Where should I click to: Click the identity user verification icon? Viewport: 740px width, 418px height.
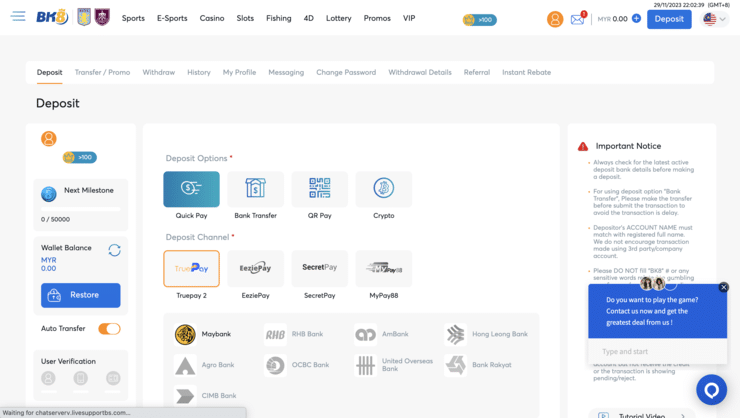coord(48,378)
